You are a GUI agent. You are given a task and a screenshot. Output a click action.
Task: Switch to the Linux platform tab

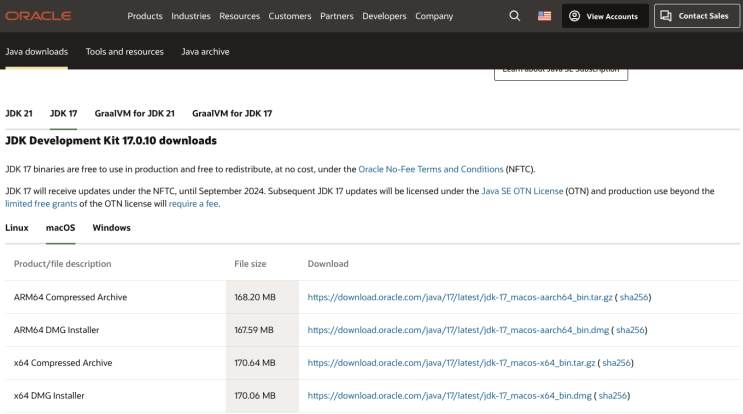pos(17,228)
